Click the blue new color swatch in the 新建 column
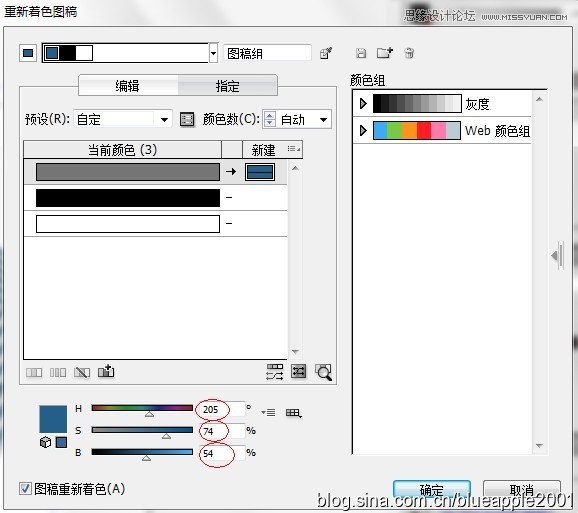Screen dimensions: 578x513 pyautogui.click(x=260, y=172)
